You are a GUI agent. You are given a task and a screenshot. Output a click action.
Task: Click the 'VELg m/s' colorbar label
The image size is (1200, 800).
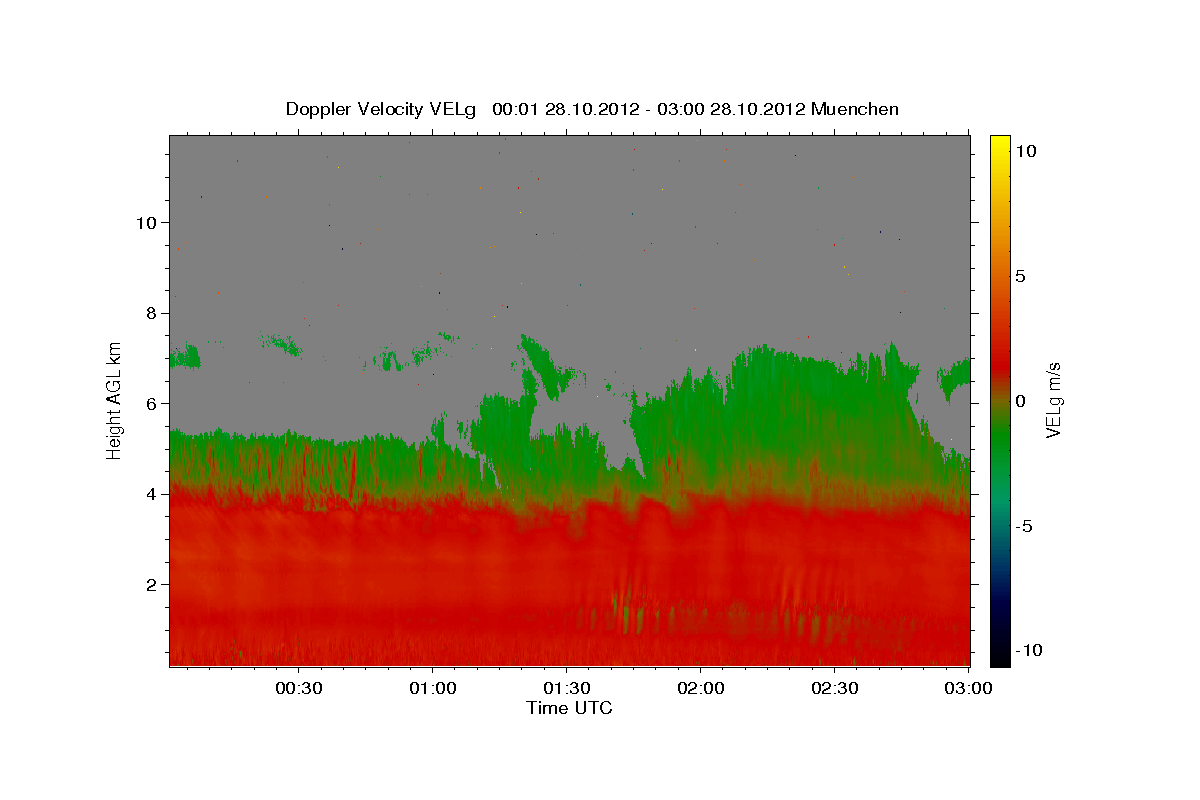click(1054, 398)
